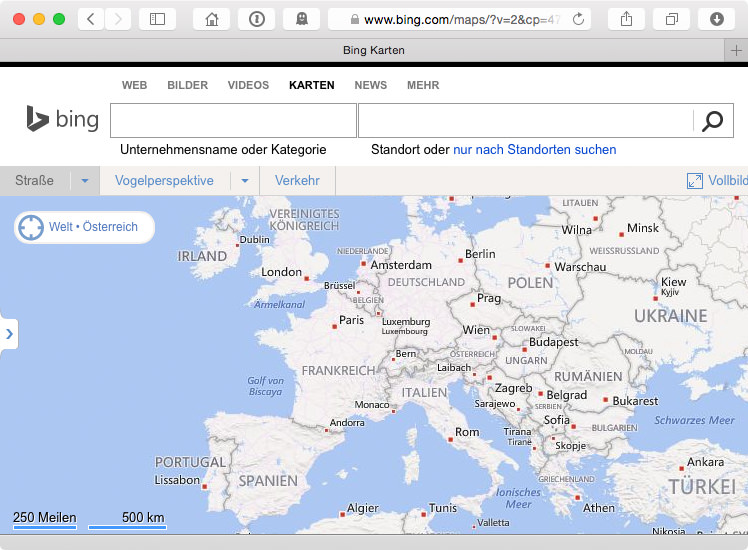
Task: Click Safari share icon
Action: [626, 19]
